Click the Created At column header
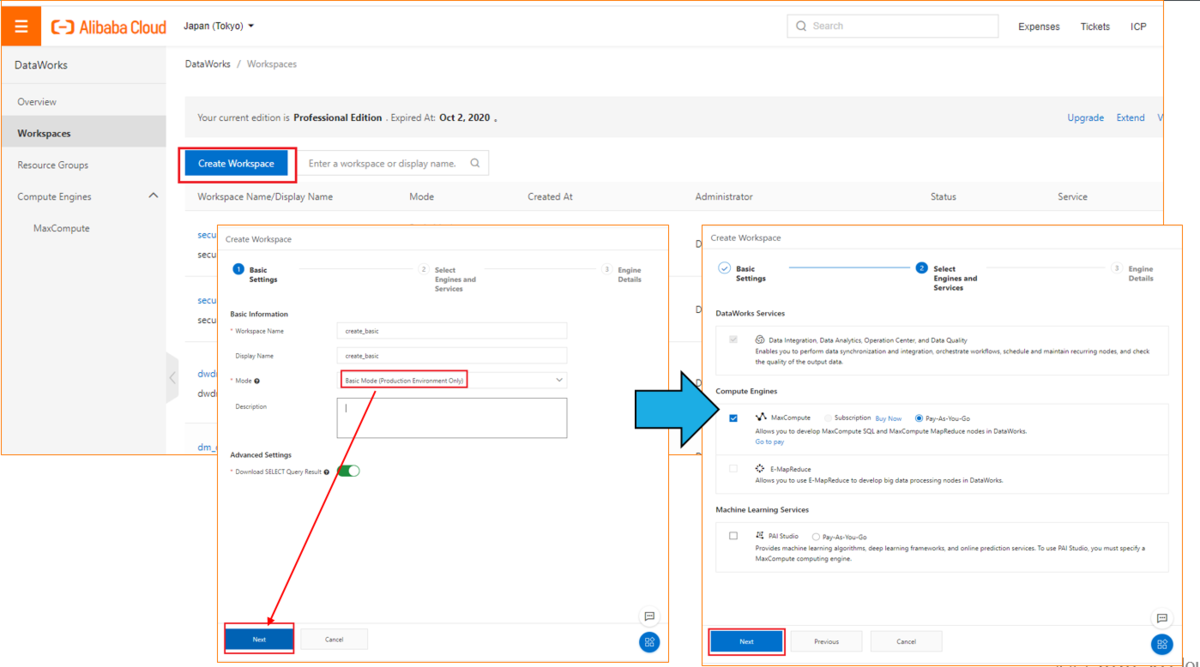This screenshot has width=1200, height=667. click(x=550, y=197)
